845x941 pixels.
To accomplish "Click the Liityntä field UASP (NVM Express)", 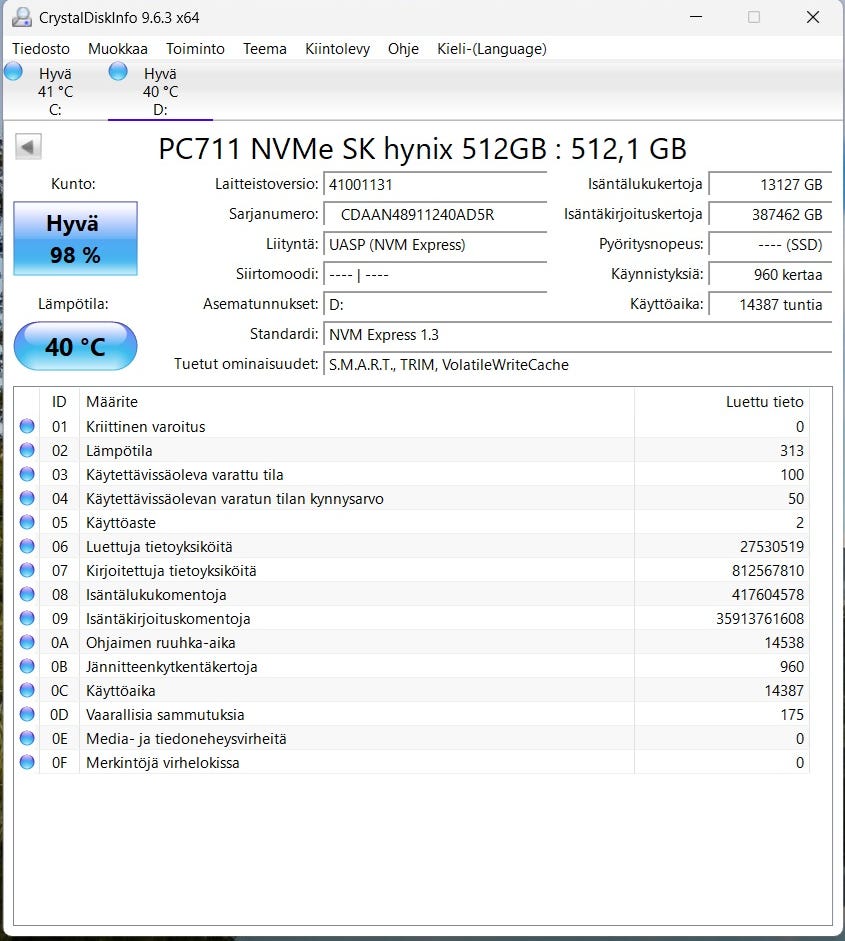I will [x=435, y=244].
